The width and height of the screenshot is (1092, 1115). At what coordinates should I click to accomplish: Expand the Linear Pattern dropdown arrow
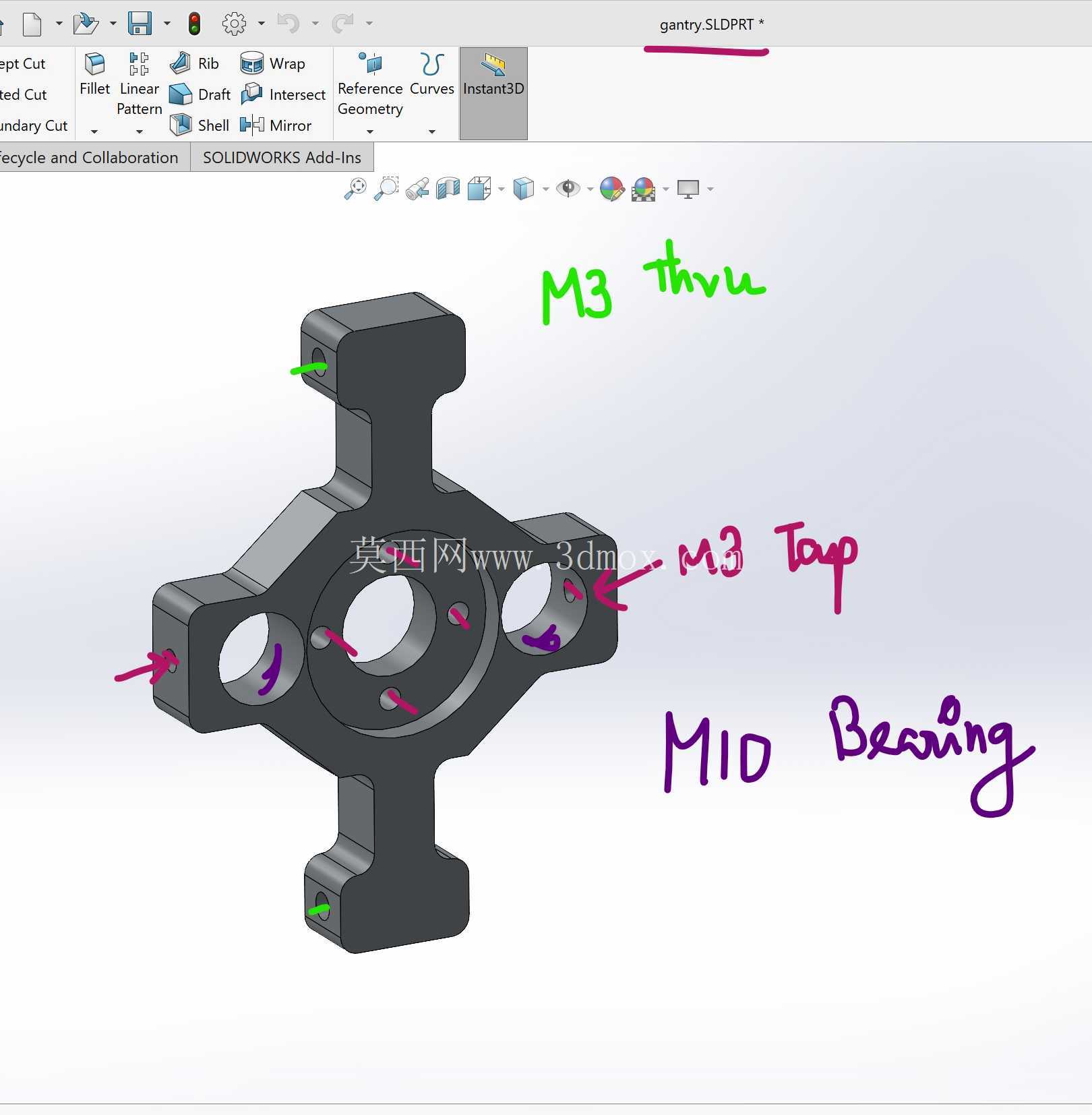[x=139, y=131]
